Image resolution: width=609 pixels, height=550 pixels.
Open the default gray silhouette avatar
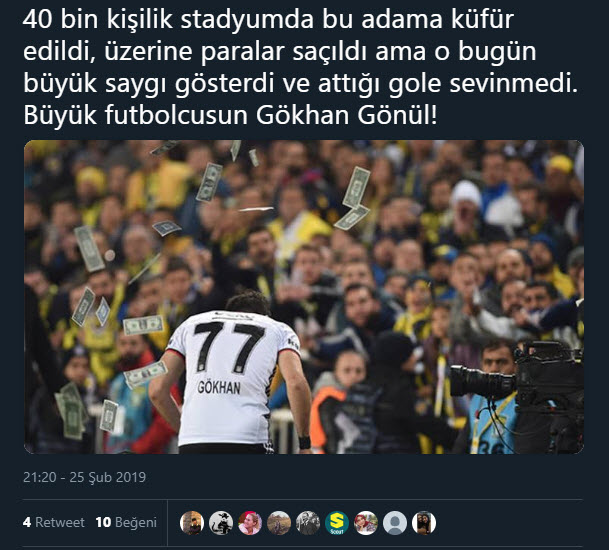(395, 523)
